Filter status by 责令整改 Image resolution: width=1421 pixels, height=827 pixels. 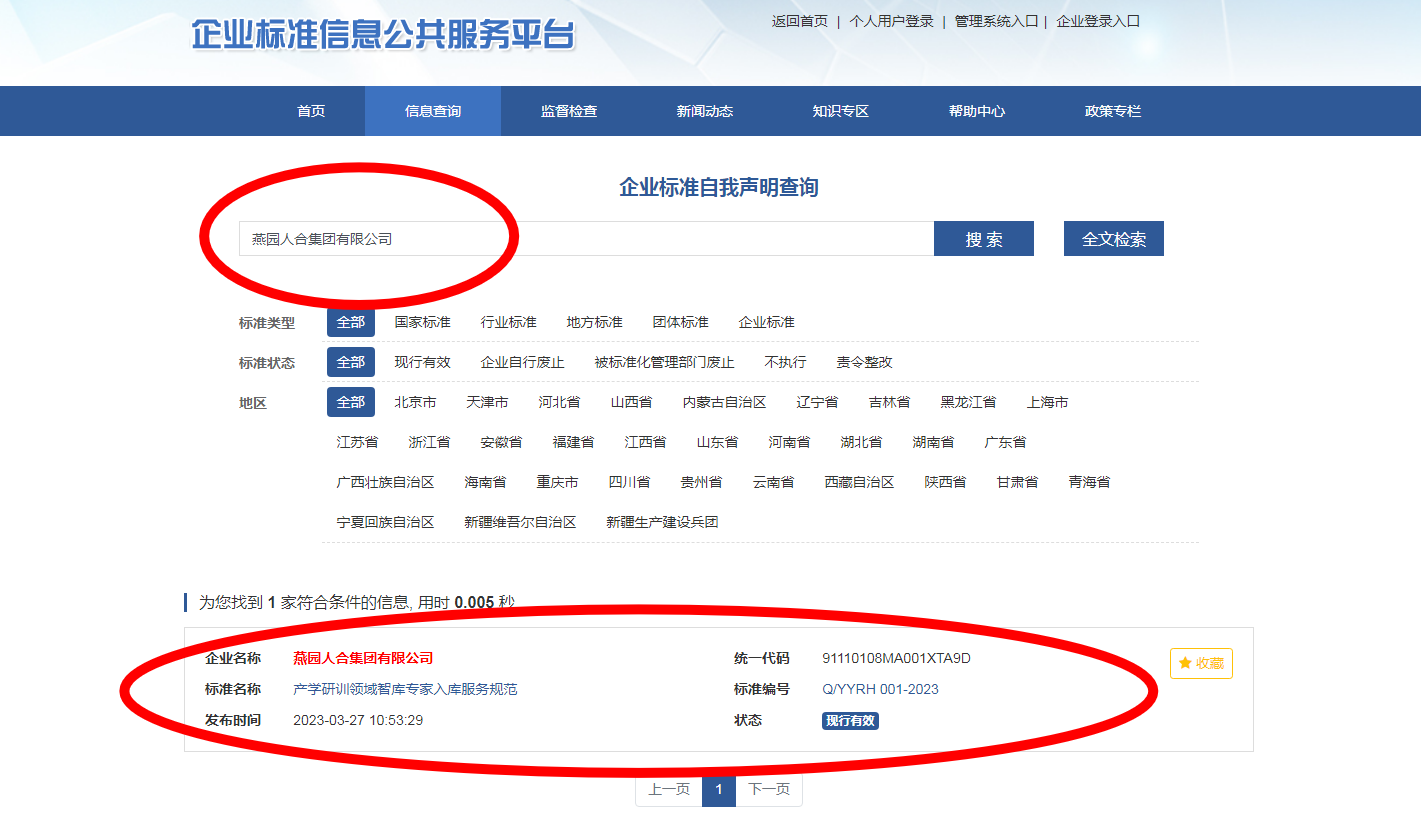click(865, 362)
